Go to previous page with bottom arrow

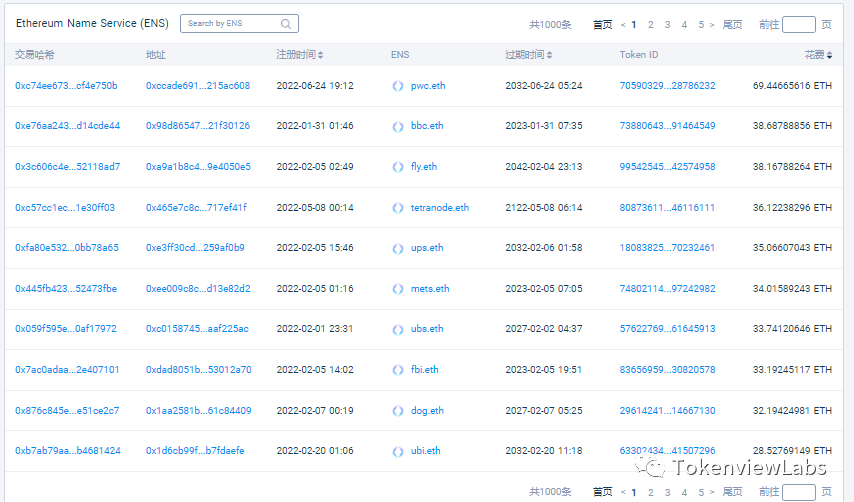coord(623,492)
